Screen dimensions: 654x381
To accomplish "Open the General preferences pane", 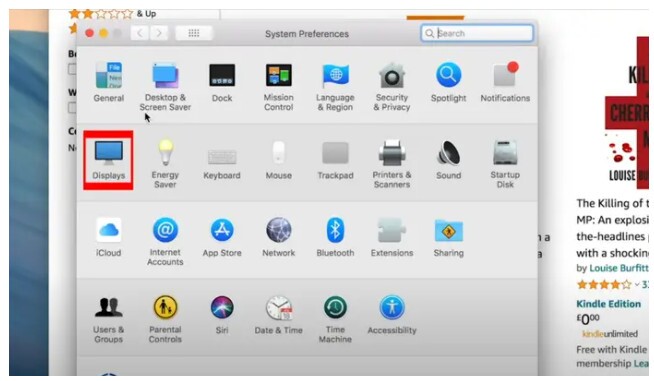I will point(109,82).
